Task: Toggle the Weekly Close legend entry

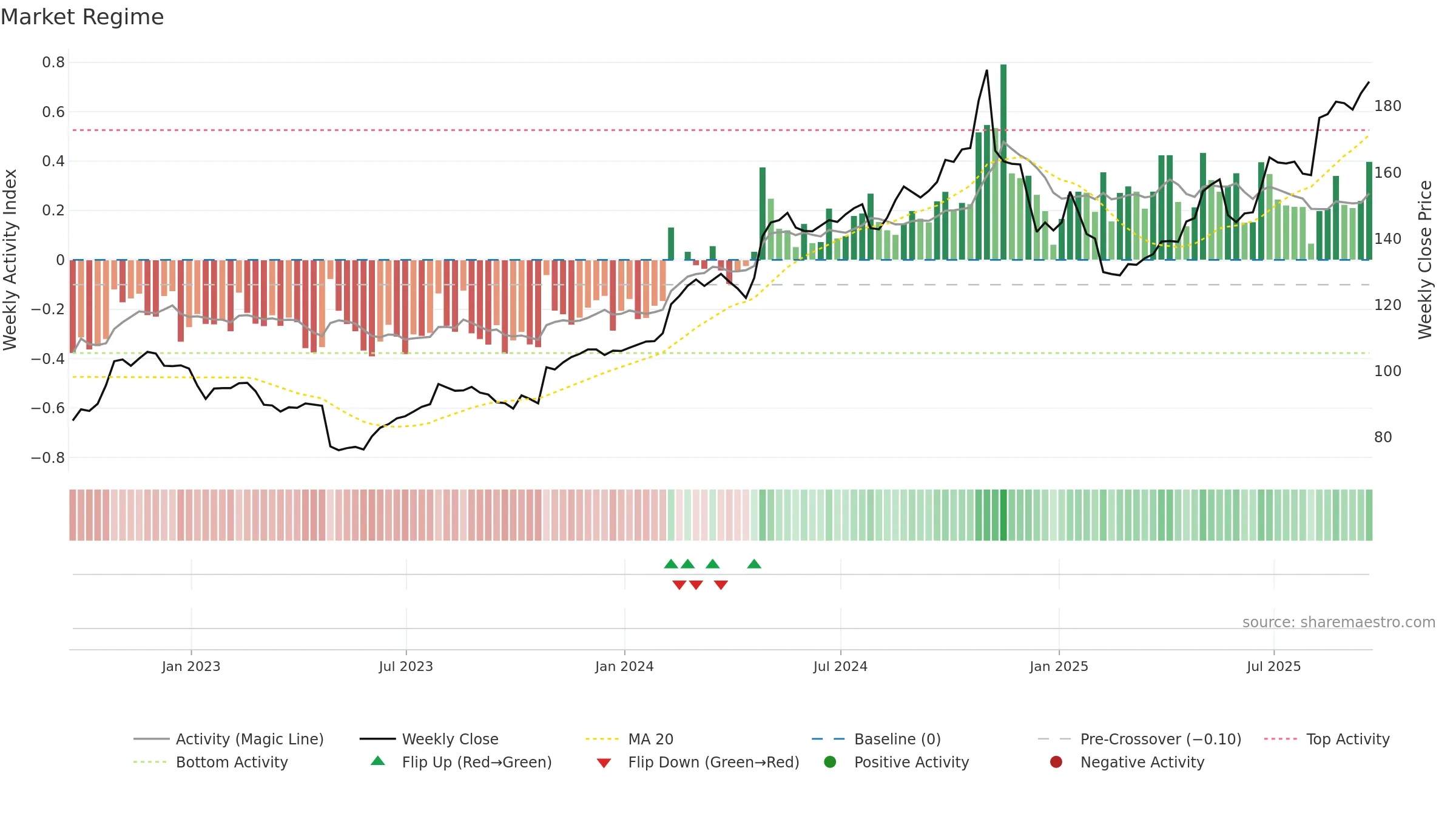Action: pyautogui.click(x=429, y=739)
